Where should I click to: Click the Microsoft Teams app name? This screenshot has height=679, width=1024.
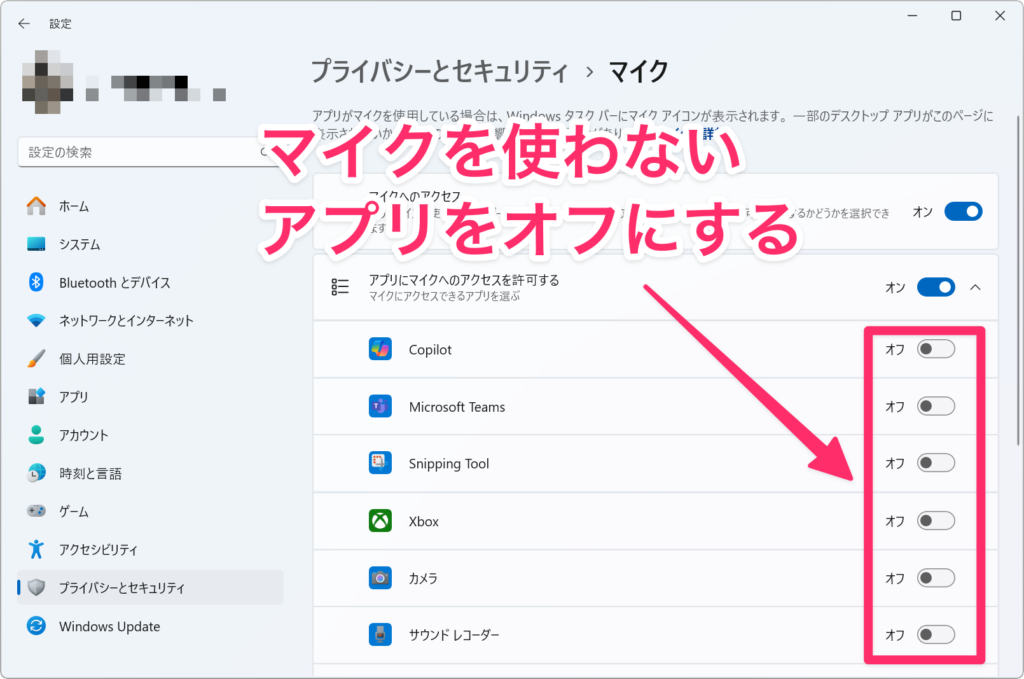(457, 407)
